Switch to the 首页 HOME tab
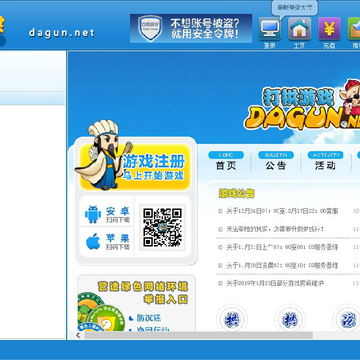 tap(226, 161)
